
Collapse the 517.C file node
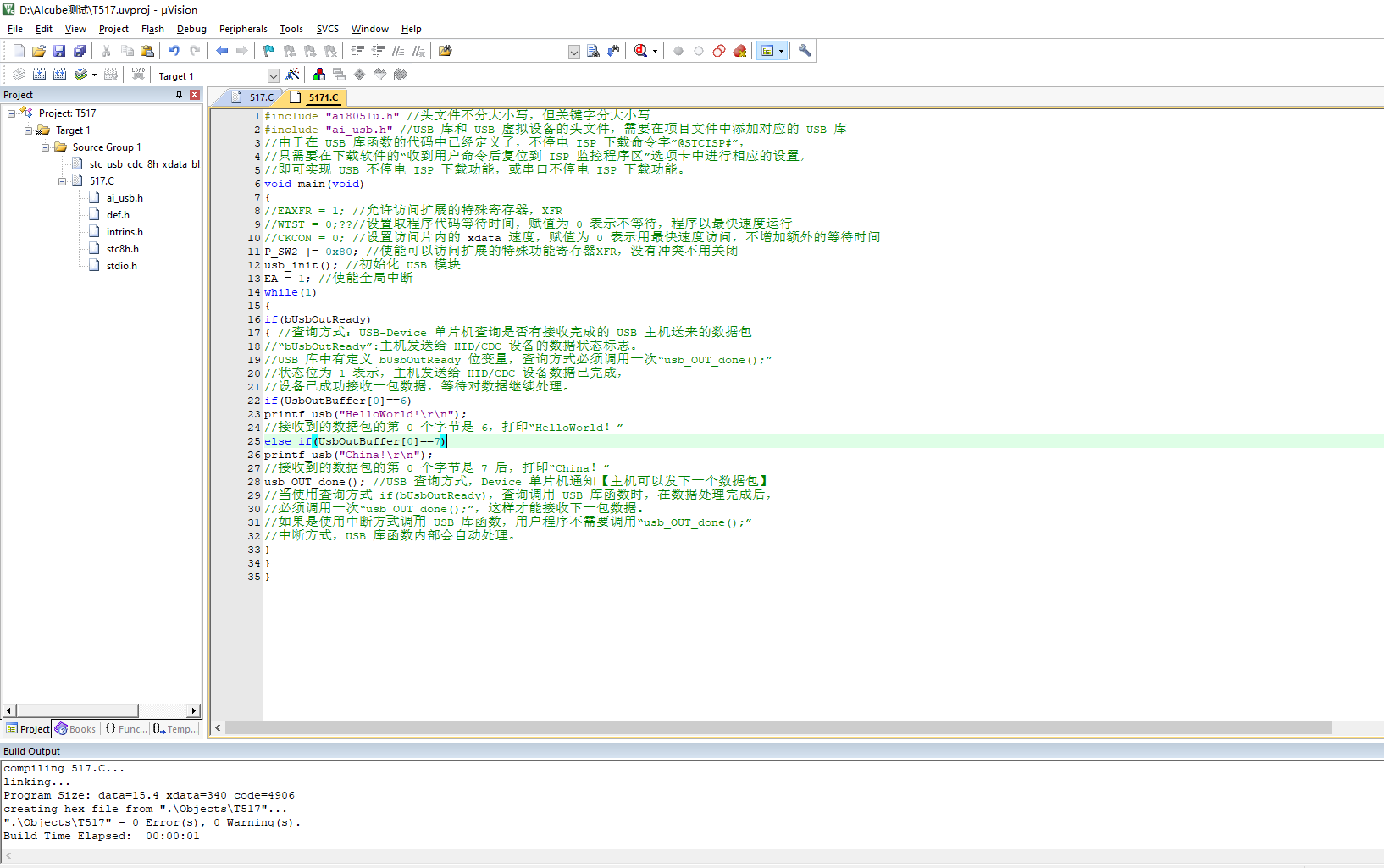[62, 181]
